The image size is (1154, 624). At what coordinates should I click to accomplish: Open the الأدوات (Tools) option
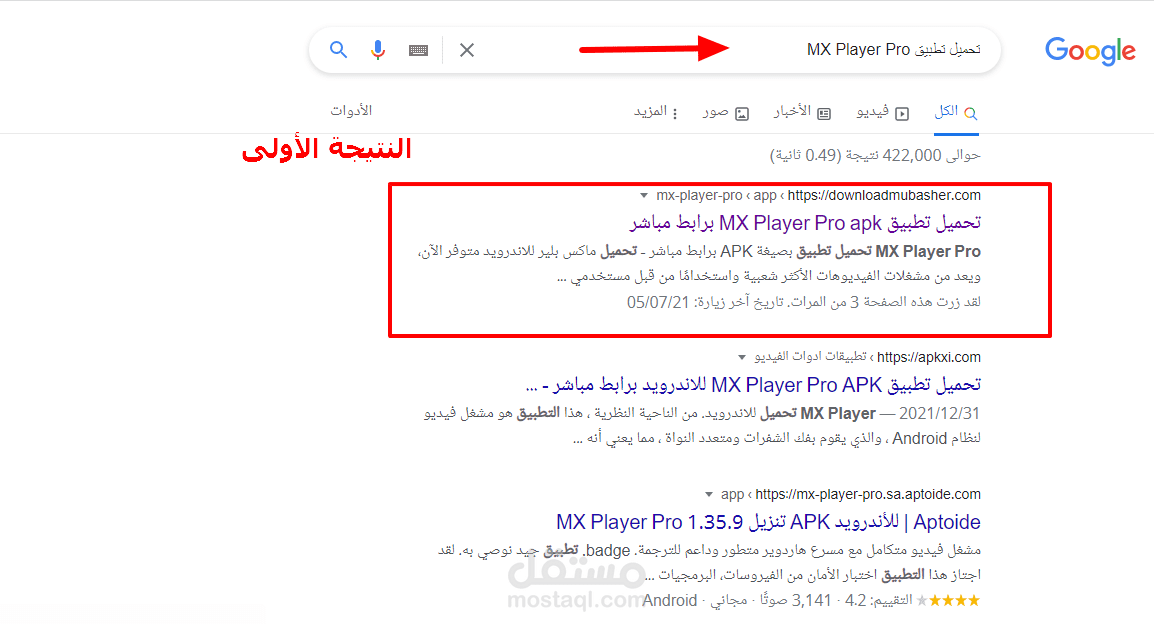351,110
